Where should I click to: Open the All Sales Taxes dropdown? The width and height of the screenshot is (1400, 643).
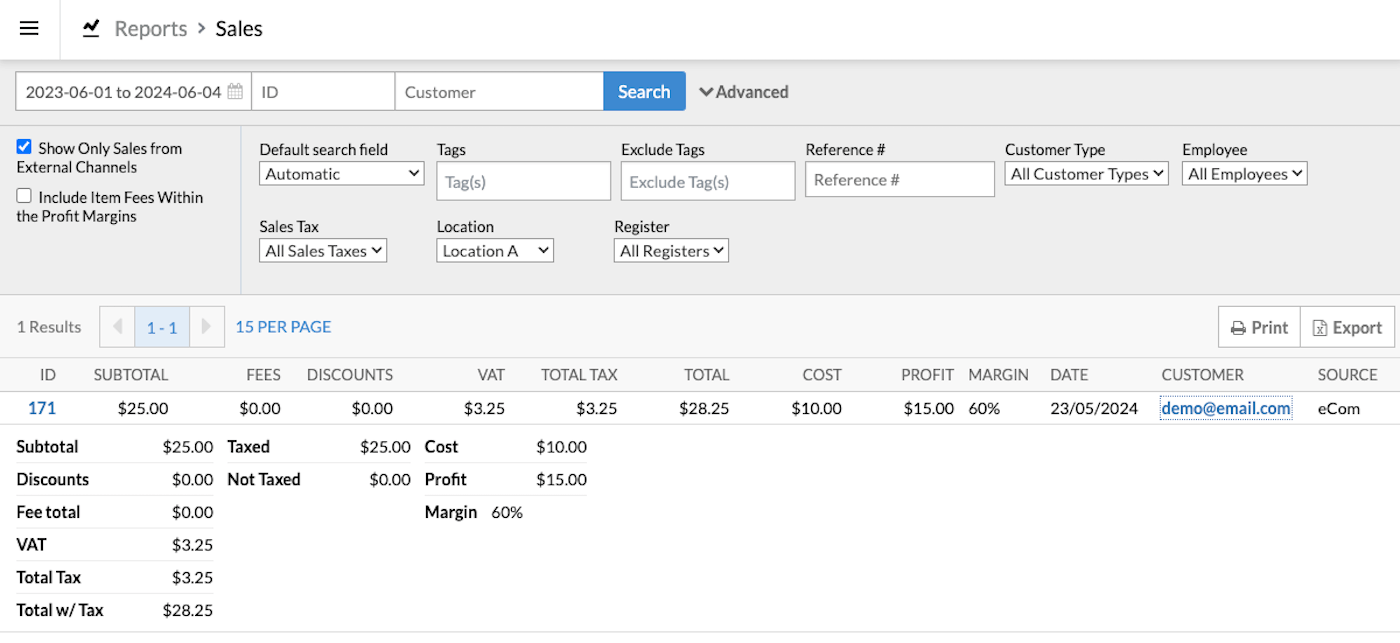pyautogui.click(x=323, y=251)
